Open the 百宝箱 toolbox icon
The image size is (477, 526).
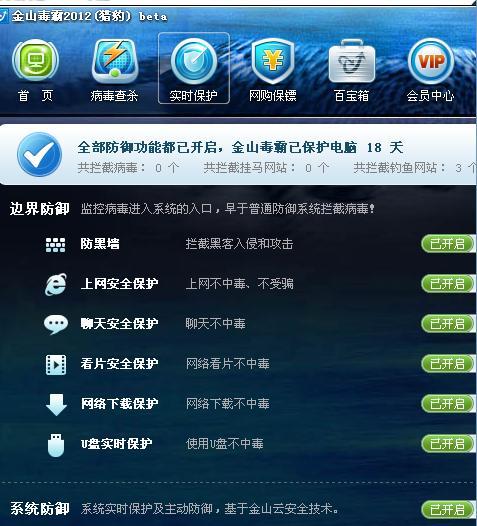[x=352, y=61]
